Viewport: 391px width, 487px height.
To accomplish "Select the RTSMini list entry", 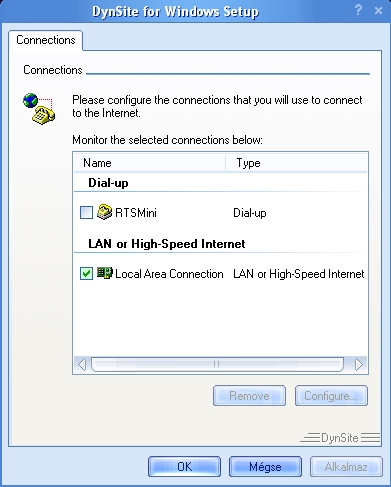I will pyautogui.click(x=136, y=213).
